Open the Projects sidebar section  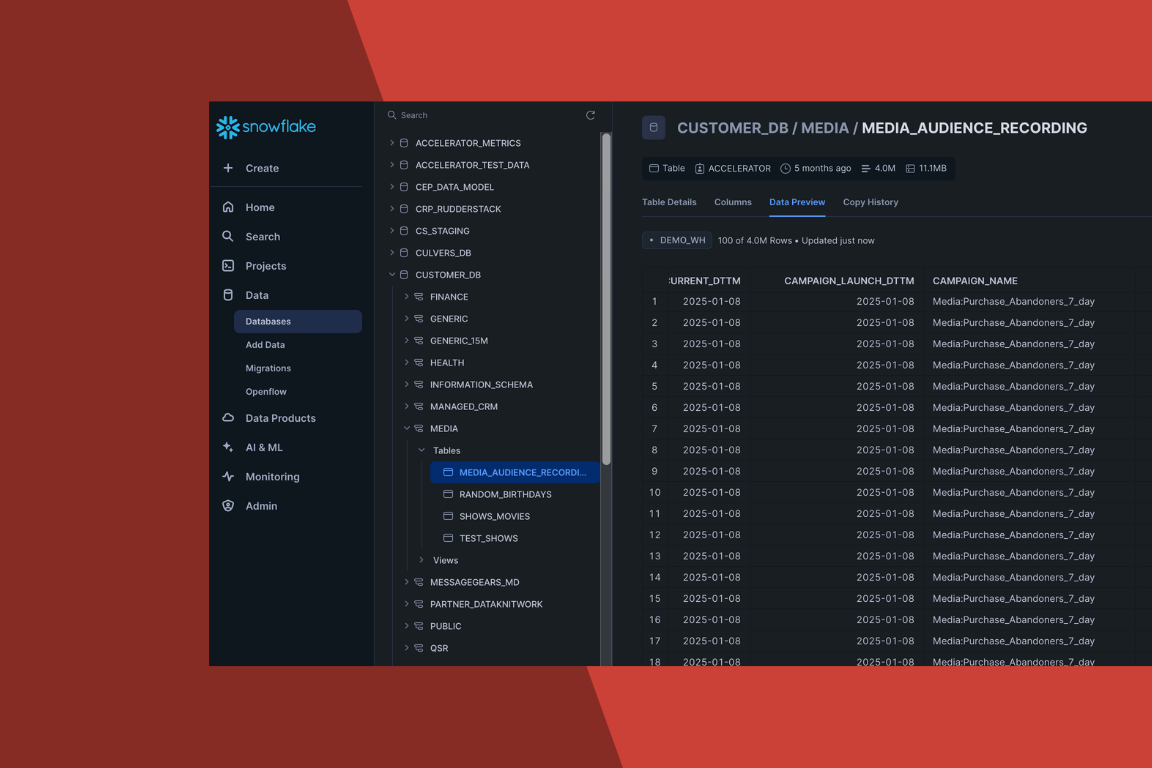click(265, 266)
